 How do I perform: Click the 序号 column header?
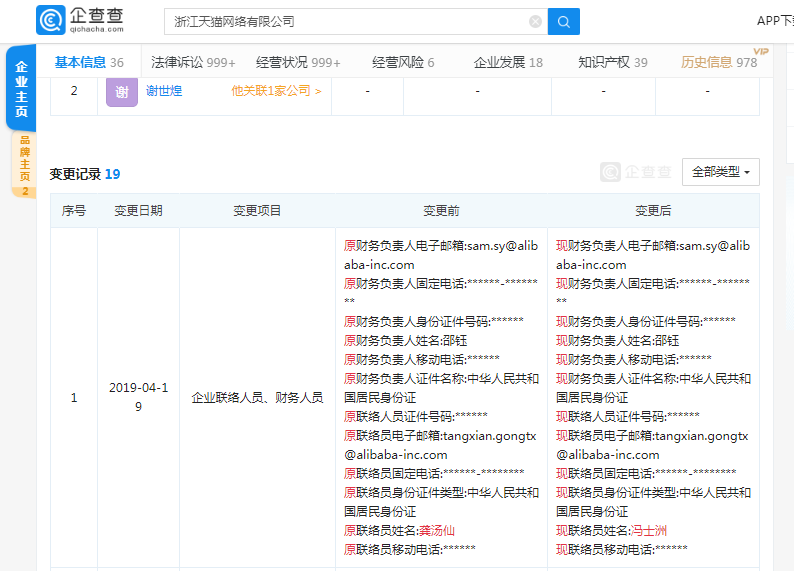point(74,211)
